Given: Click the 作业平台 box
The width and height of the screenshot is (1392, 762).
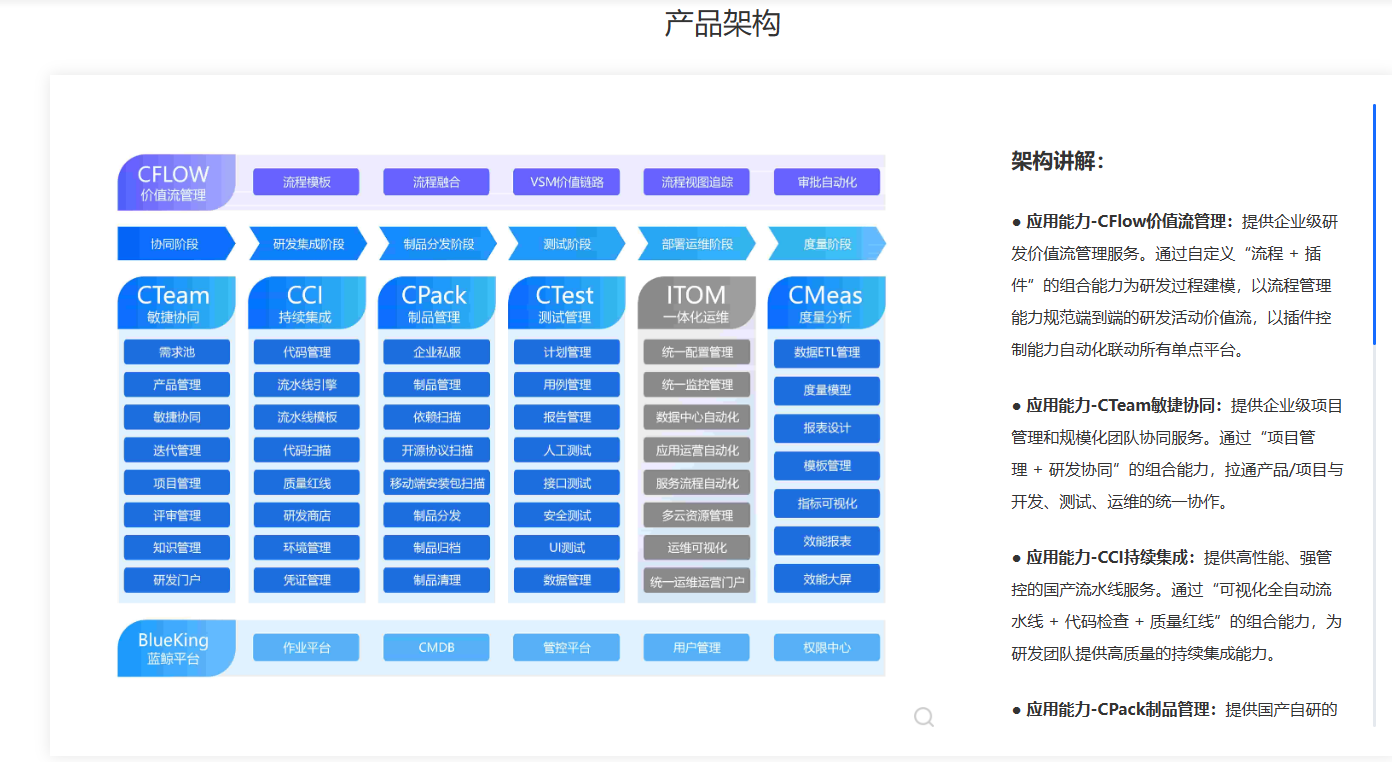Looking at the screenshot, I should point(307,647).
